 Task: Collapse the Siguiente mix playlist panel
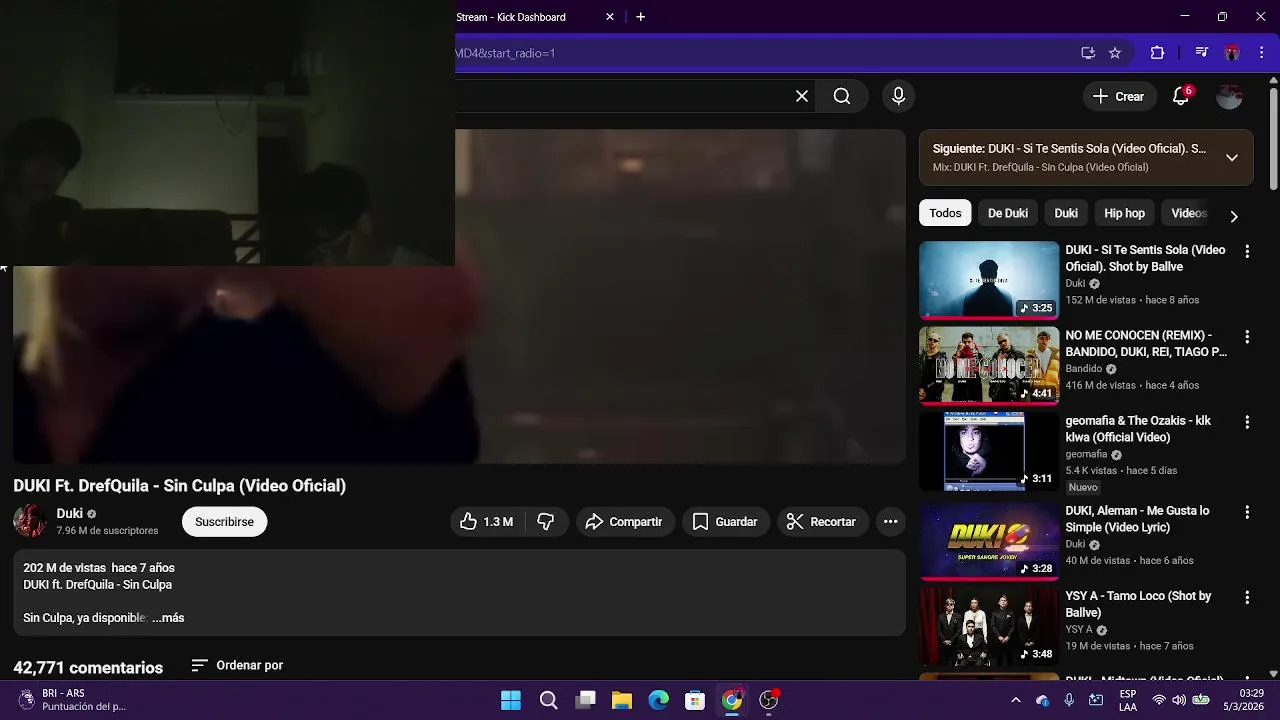pyautogui.click(x=1232, y=157)
